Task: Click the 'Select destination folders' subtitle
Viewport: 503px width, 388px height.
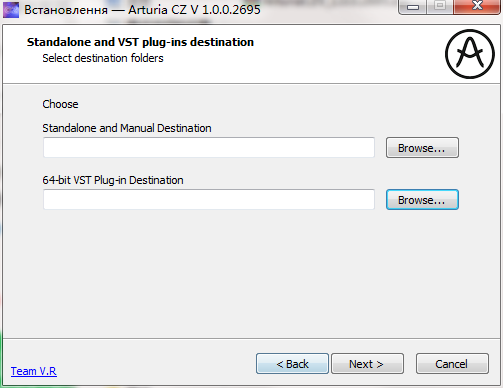Action: point(103,58)
